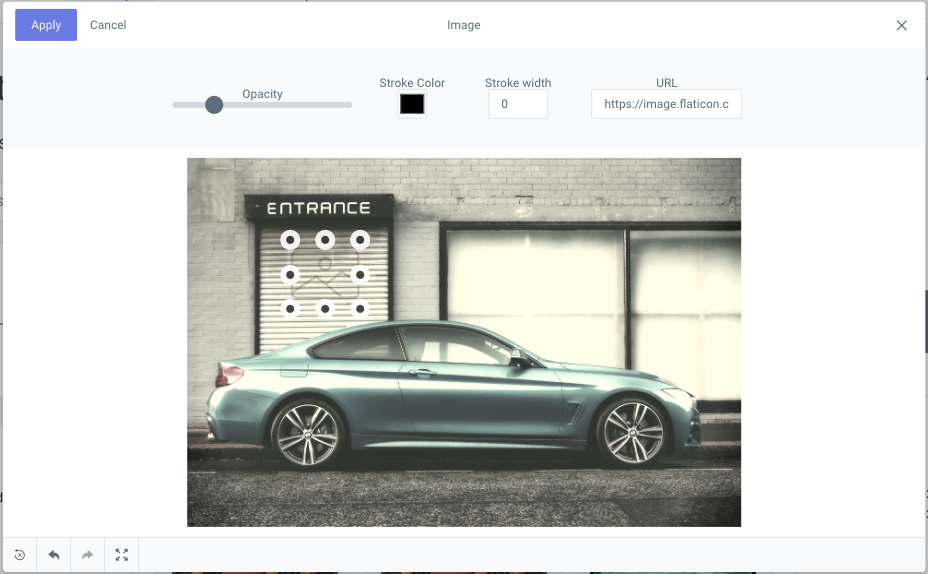Click the top-middle resize handle
The height and width of the screenshot is (574, 928).
click(325, 240)
